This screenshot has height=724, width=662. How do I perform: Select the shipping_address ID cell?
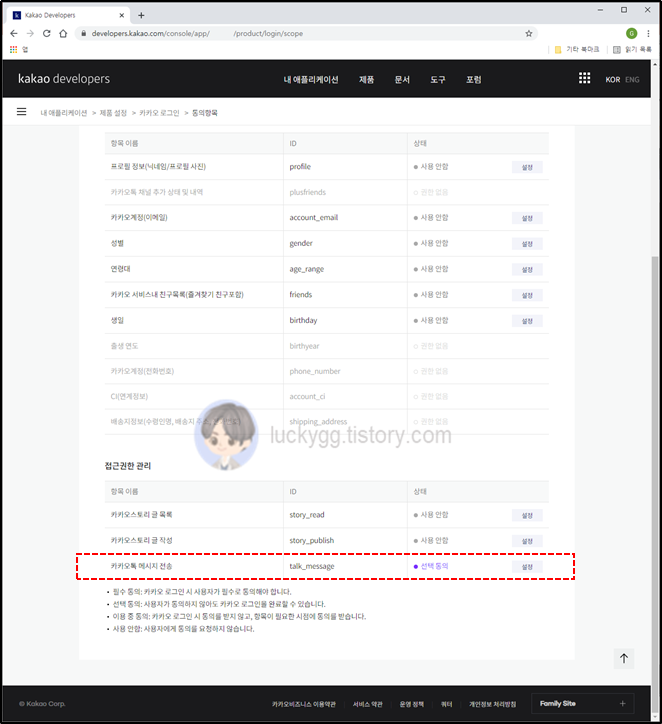pos(318,422)
